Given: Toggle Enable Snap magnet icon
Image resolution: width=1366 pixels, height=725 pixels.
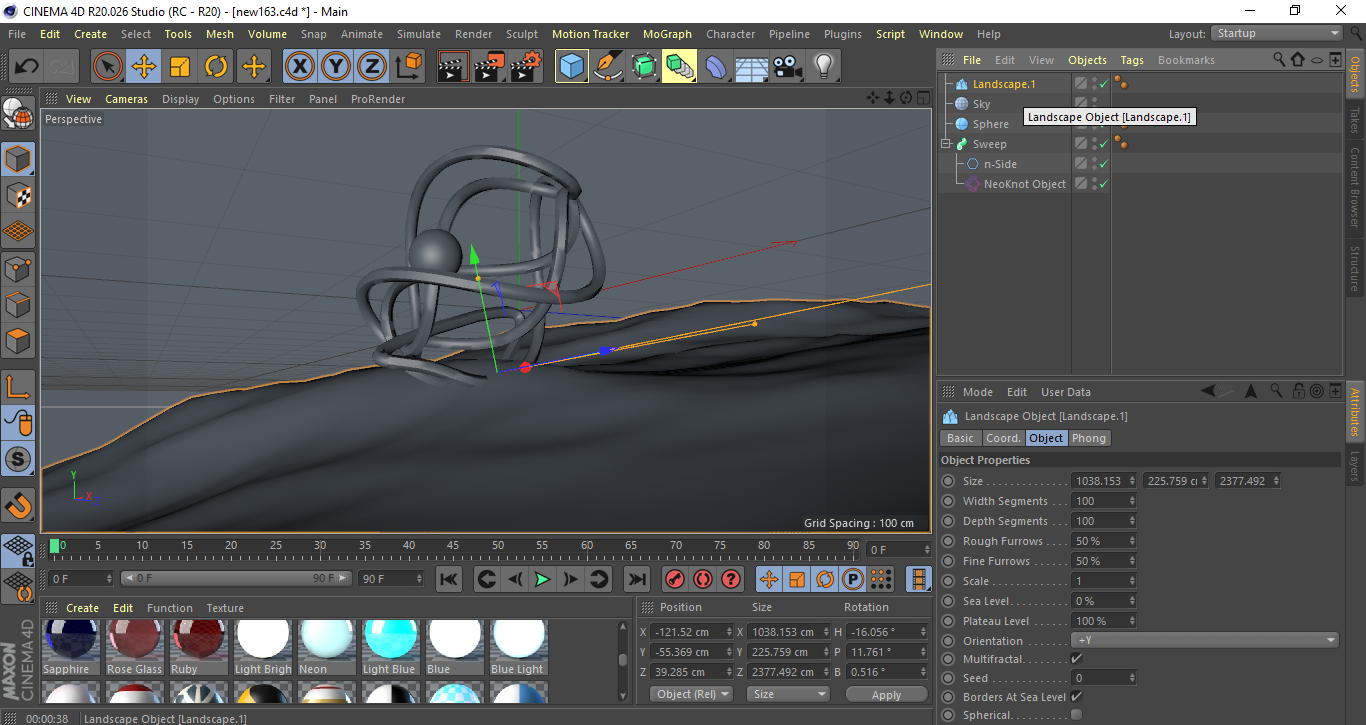Looking at the screenshot, I should point(18,505).
